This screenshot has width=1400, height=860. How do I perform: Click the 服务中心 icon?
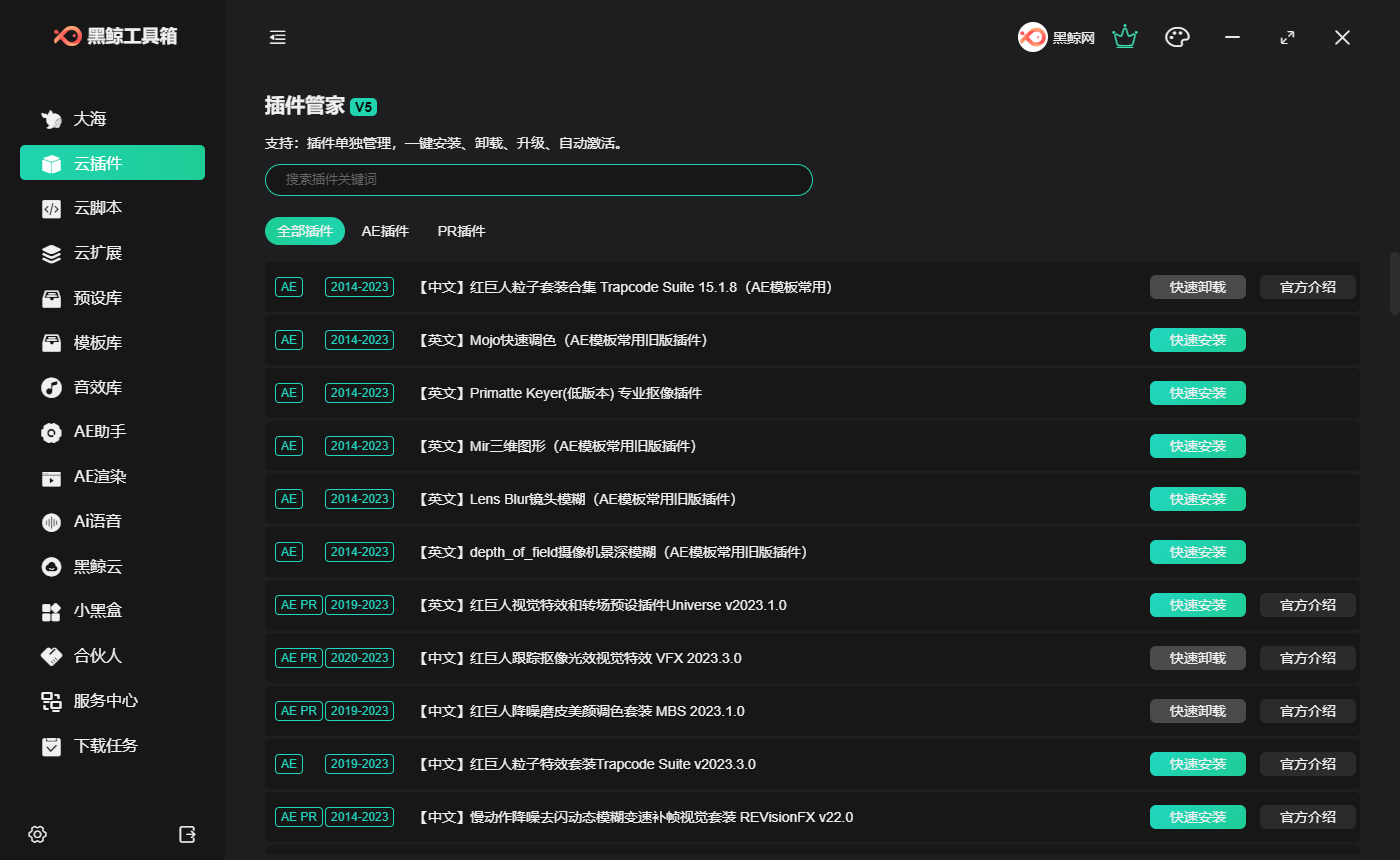click(51, 701)
